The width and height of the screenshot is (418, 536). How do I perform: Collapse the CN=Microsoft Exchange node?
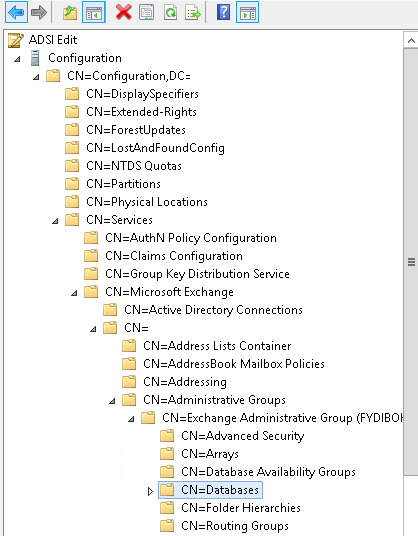[74, 293]
